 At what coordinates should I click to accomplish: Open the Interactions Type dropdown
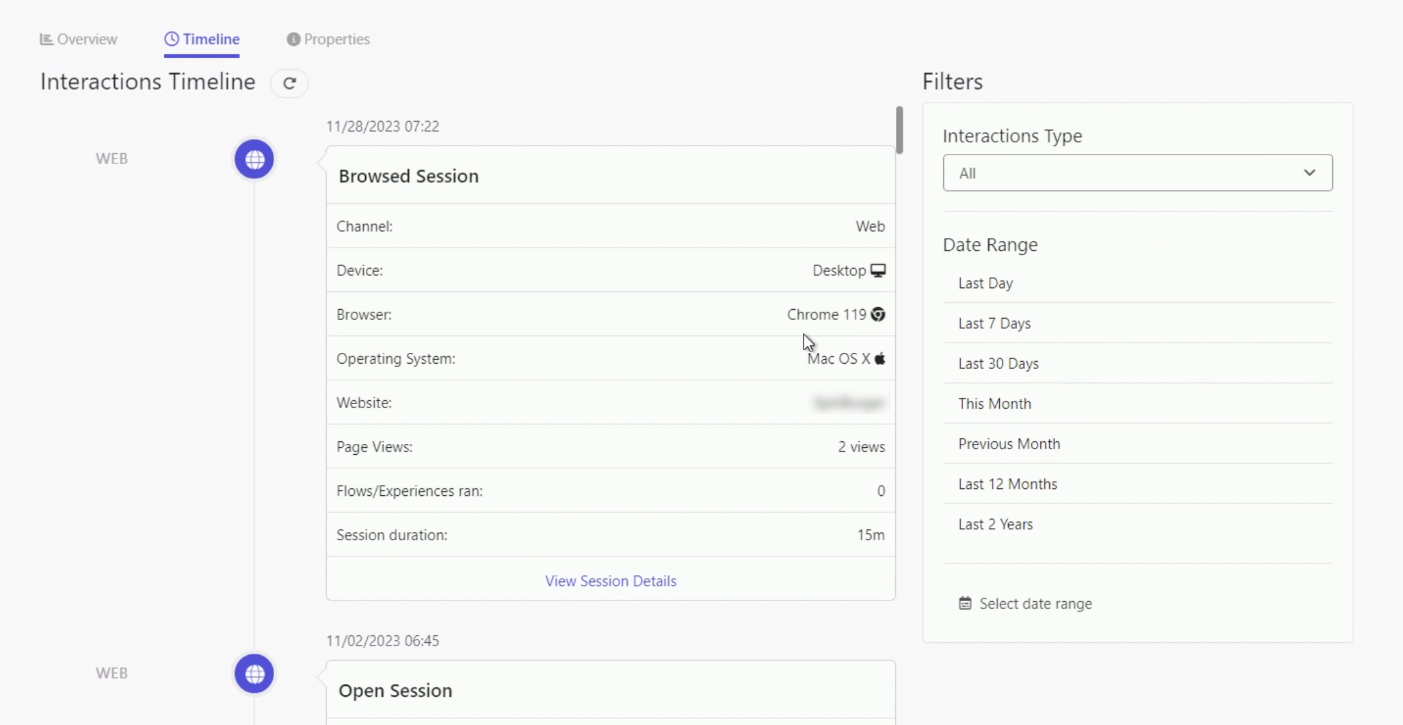[1137, 172]
